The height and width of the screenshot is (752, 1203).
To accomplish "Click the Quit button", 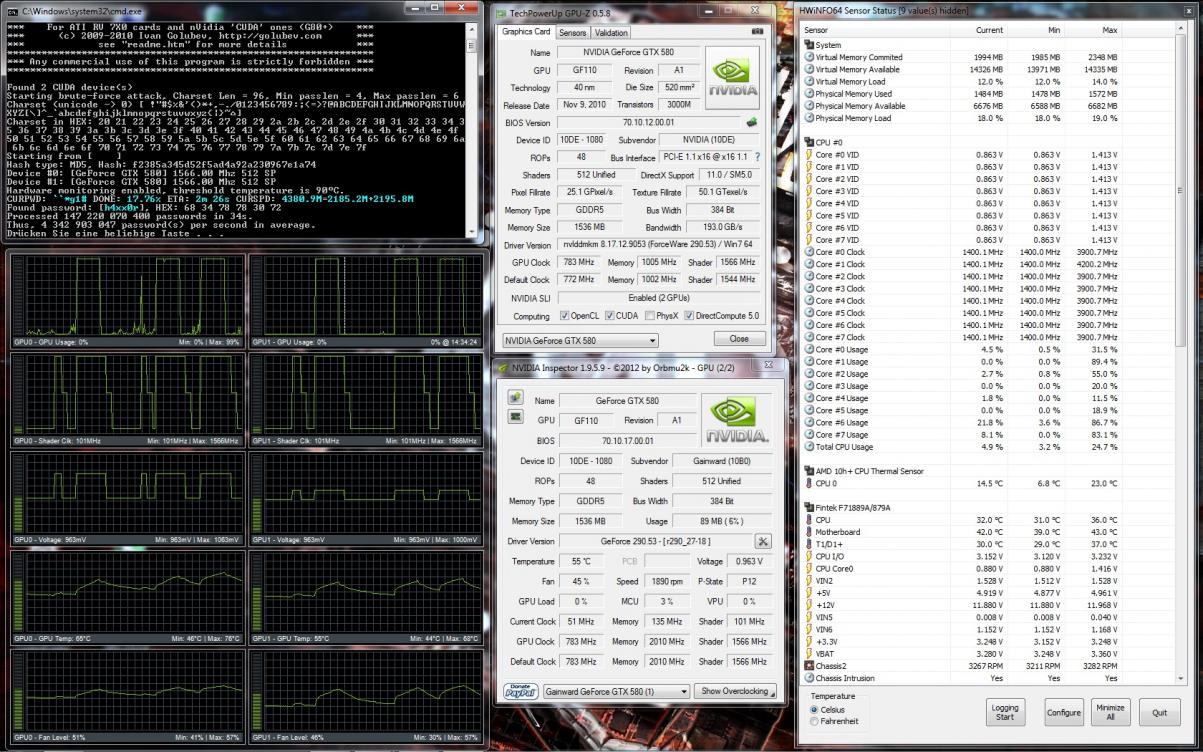I will click(x=1159, y=712).
